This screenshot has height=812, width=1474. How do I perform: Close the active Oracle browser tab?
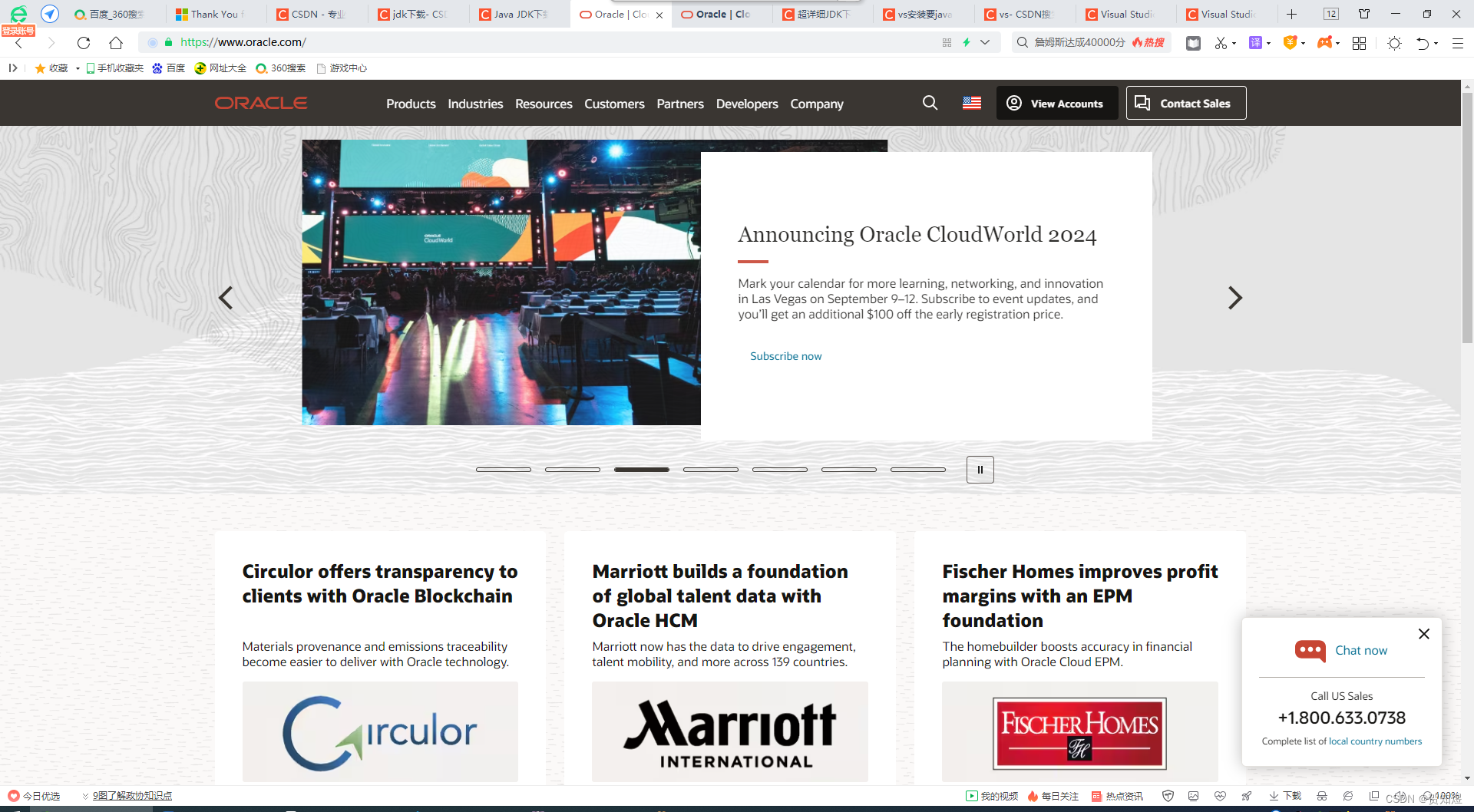click(x=659, y=15)
